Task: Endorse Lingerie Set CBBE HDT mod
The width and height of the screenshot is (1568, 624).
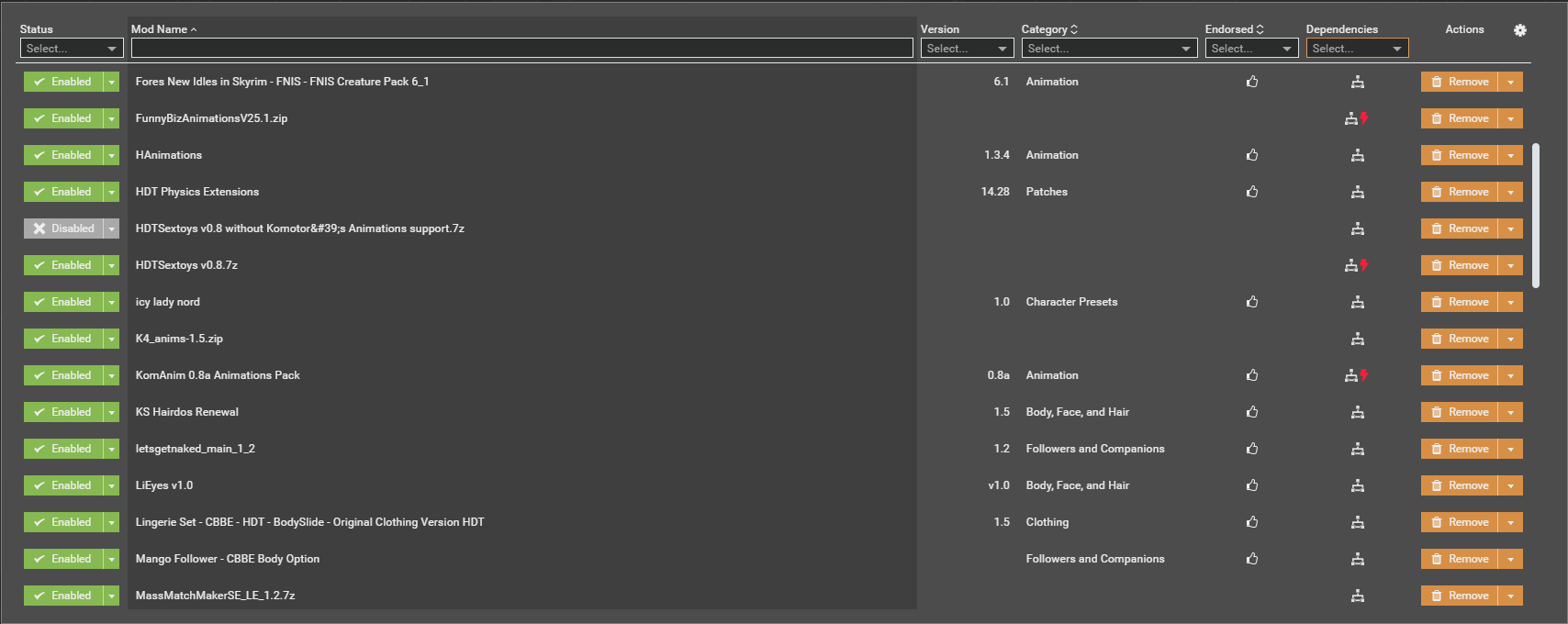Action: 1252,522
